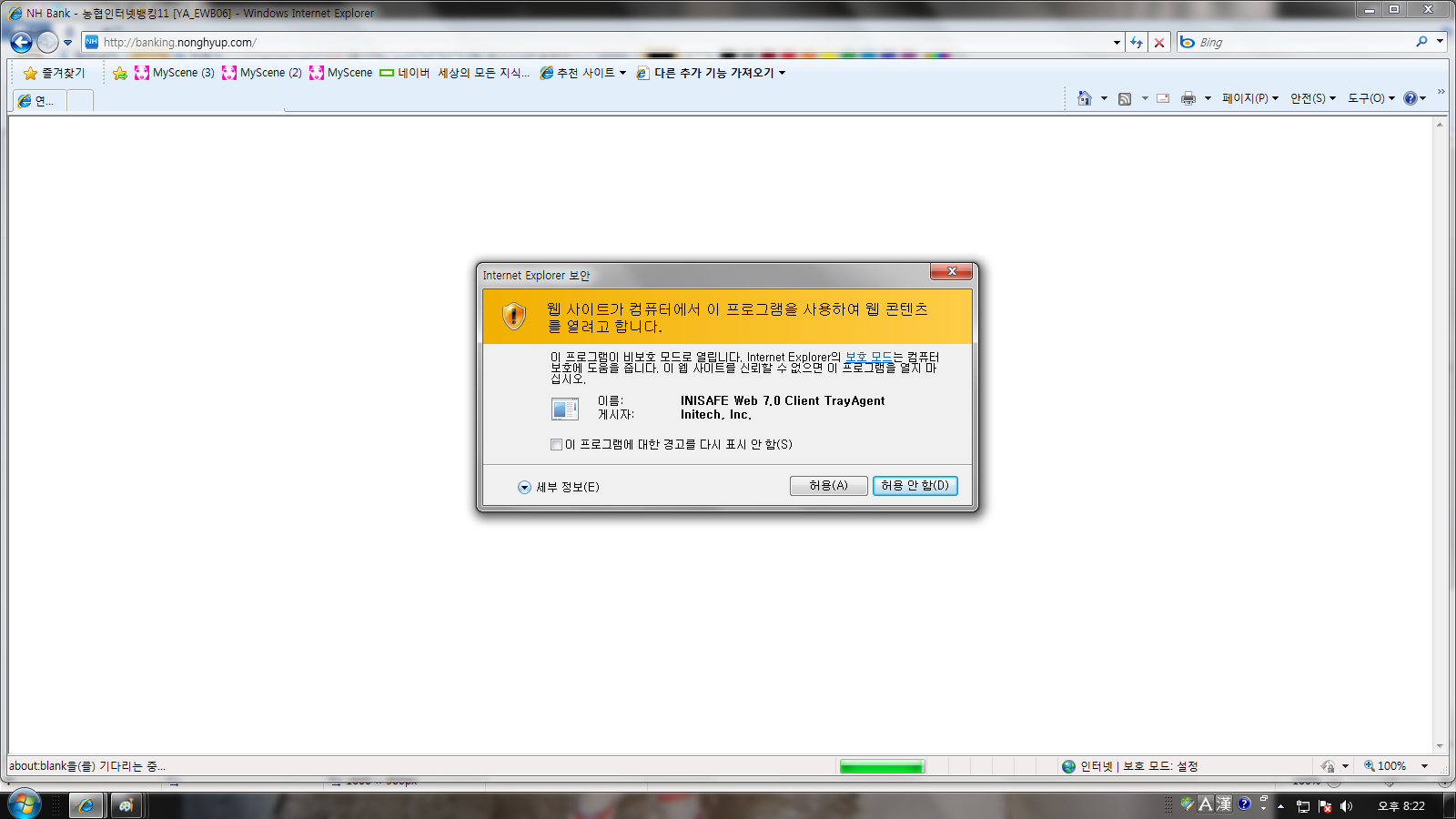Click the add to favorites bar star icon

(x=120, y=73)
